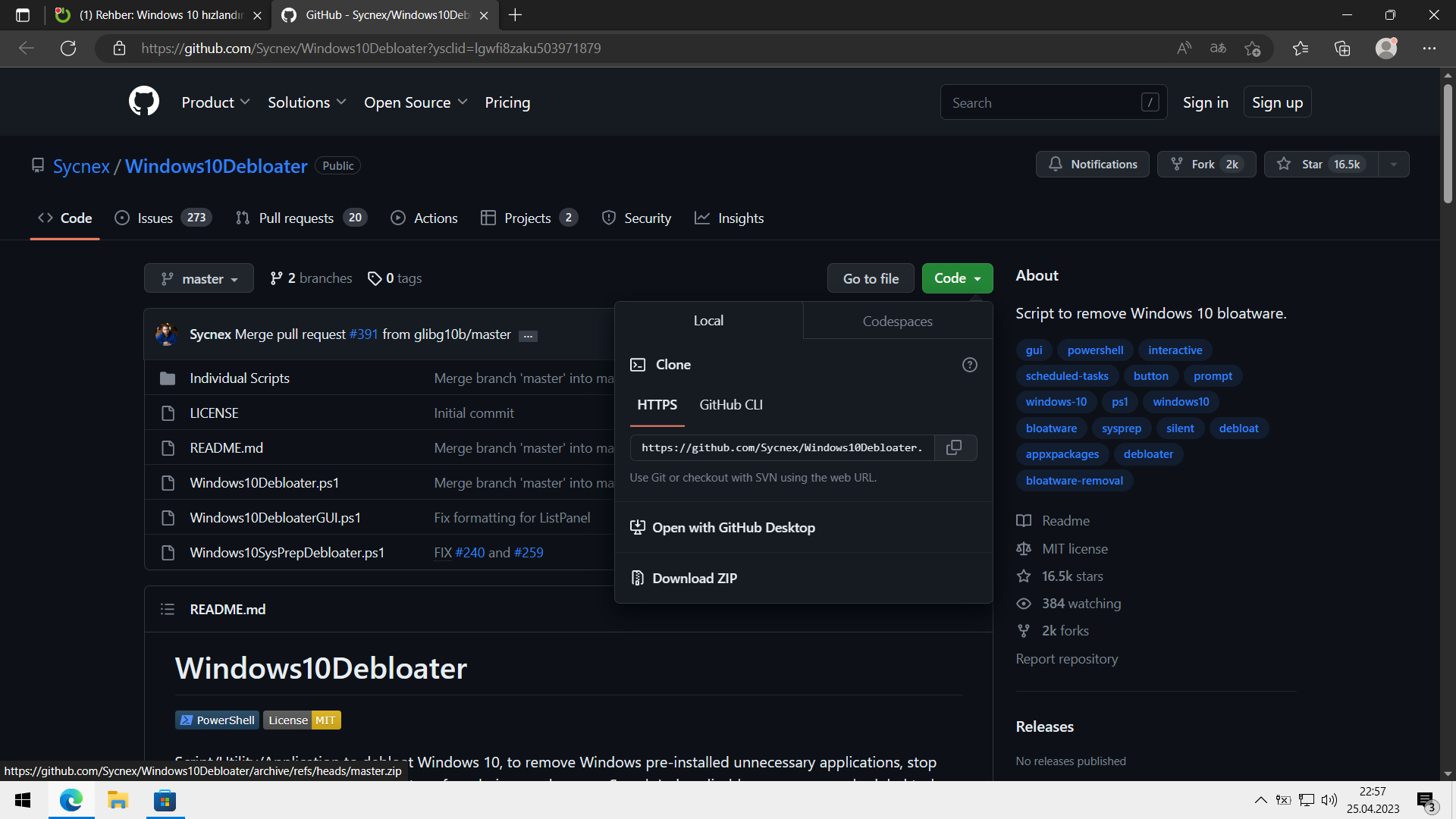Open Microsoft Store from the taskbar
This screenshot has height=819, width=1456.
165,801
